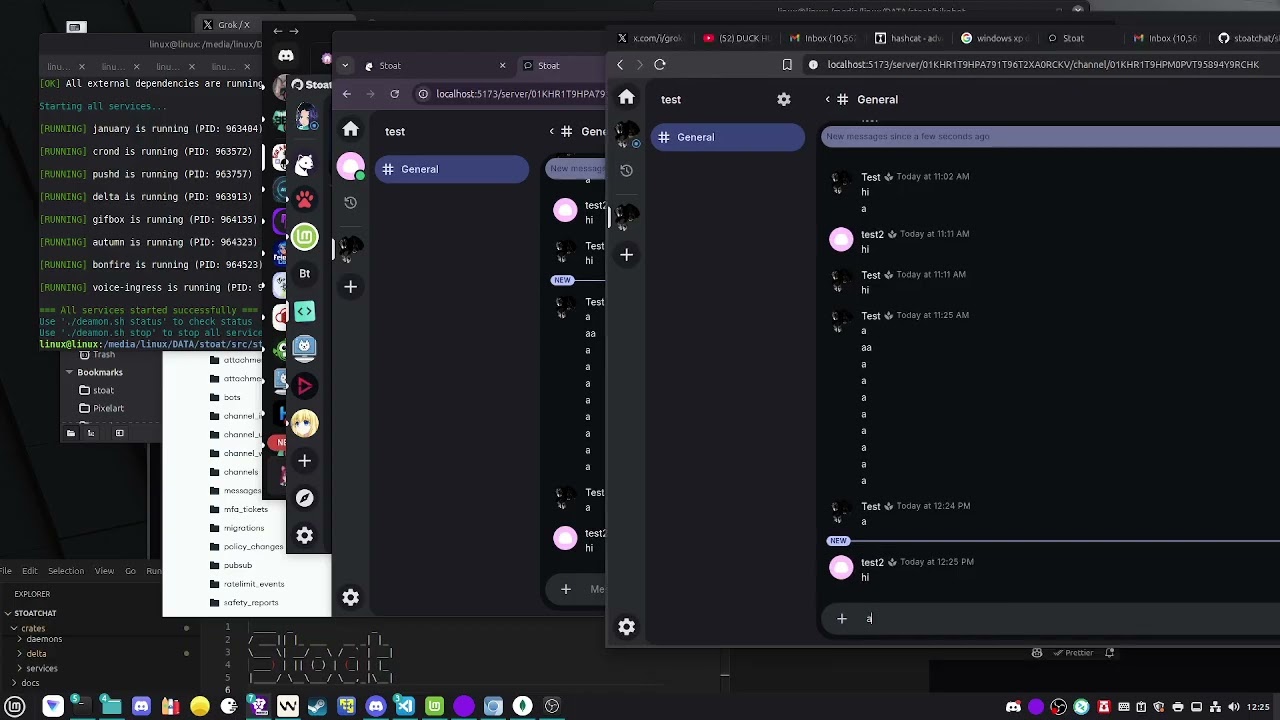Switch to DUCK HUNT YouTube tab
The image size is (1280, 720).
coord(737,38)
